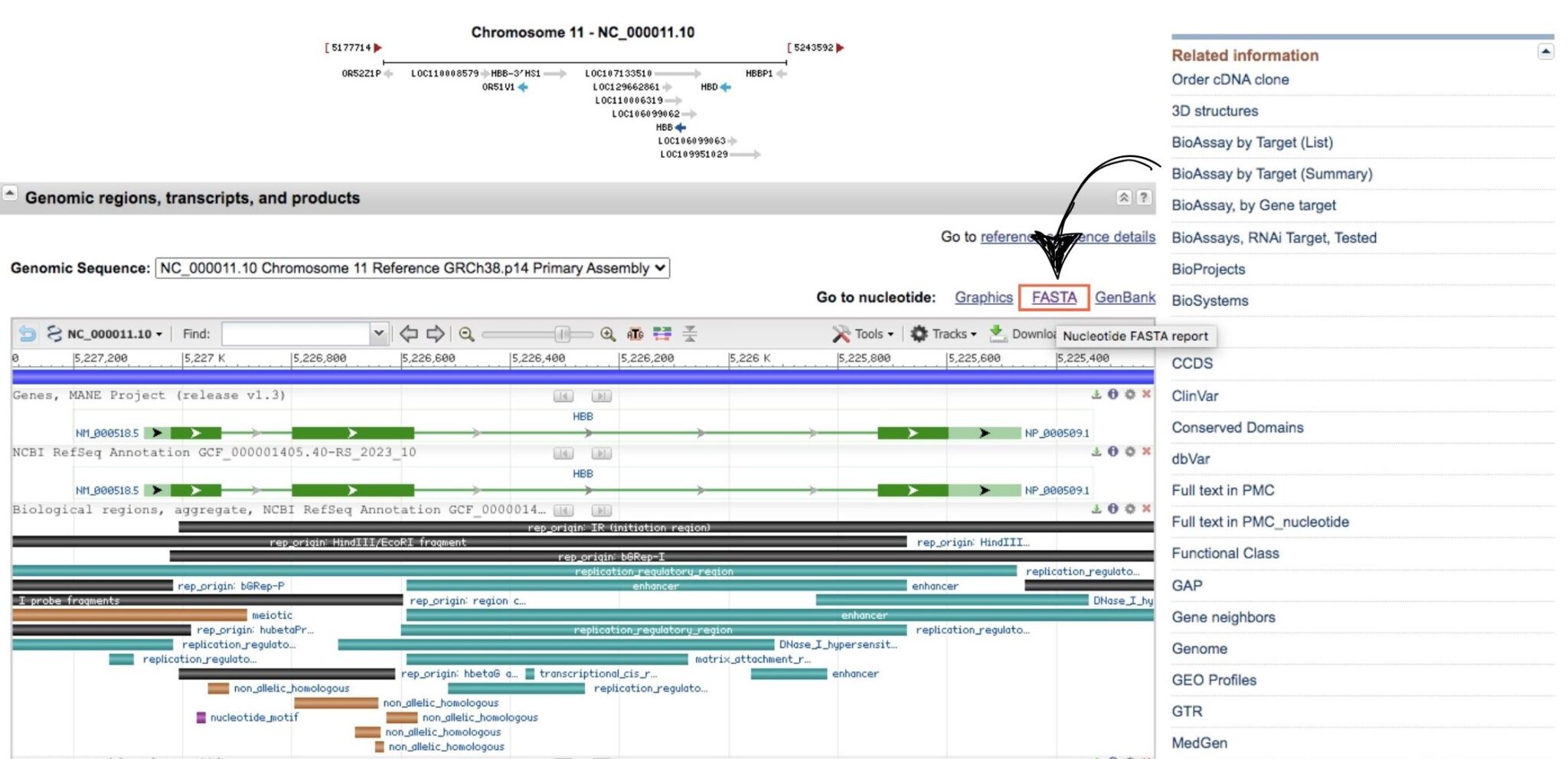Click the Download green arrow icon

[x=997, y=333]
